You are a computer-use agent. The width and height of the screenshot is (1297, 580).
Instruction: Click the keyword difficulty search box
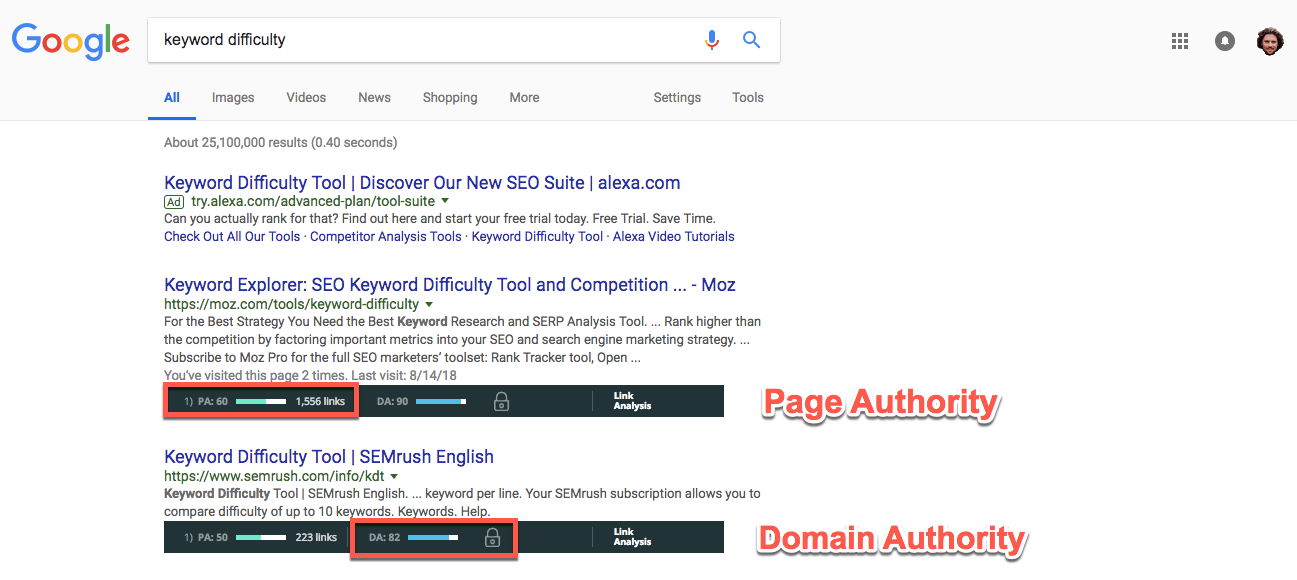pyautogui.click(x=420, y=40)
